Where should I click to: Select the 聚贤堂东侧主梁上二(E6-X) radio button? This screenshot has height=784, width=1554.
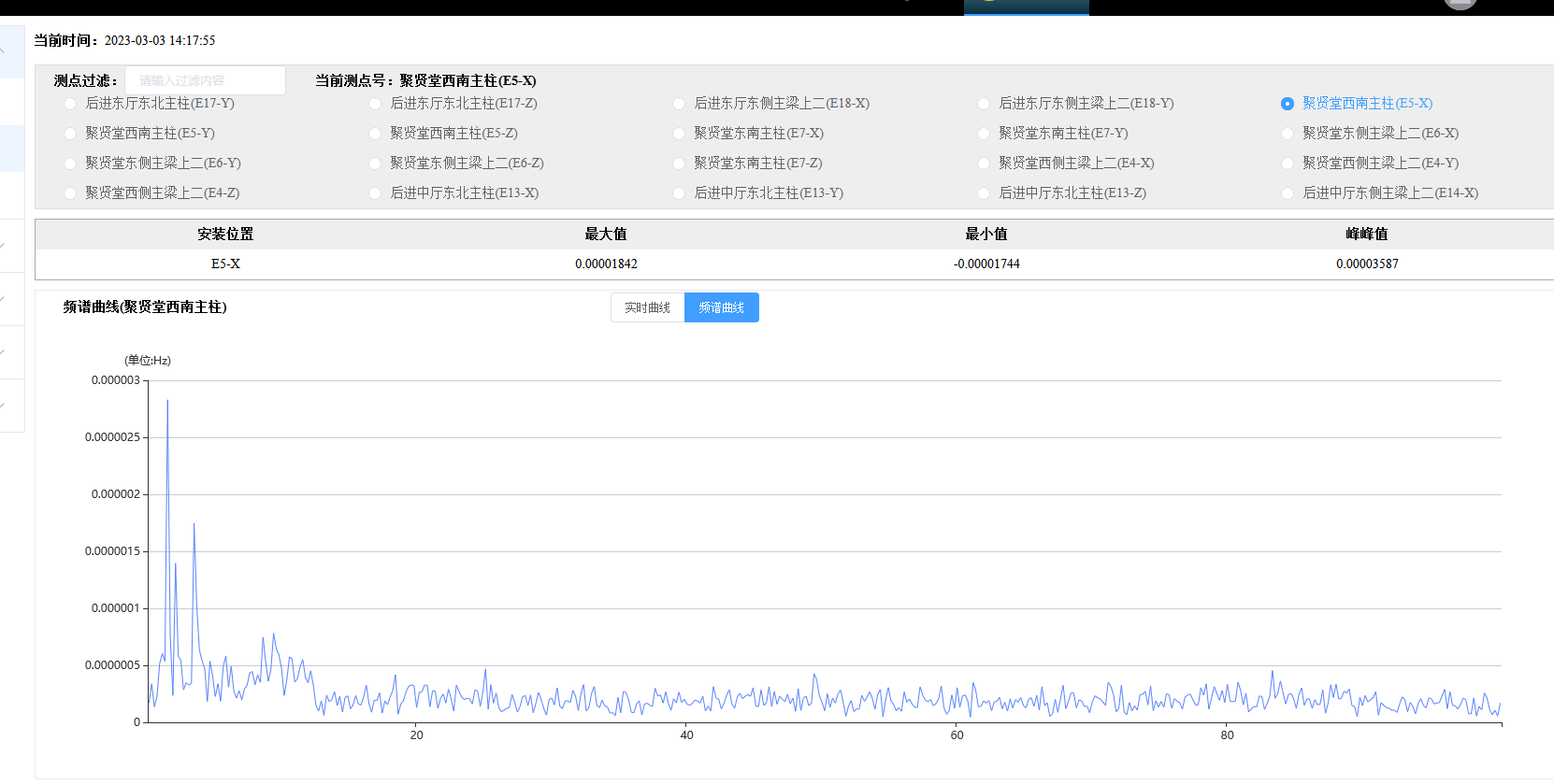[1288, 134]
